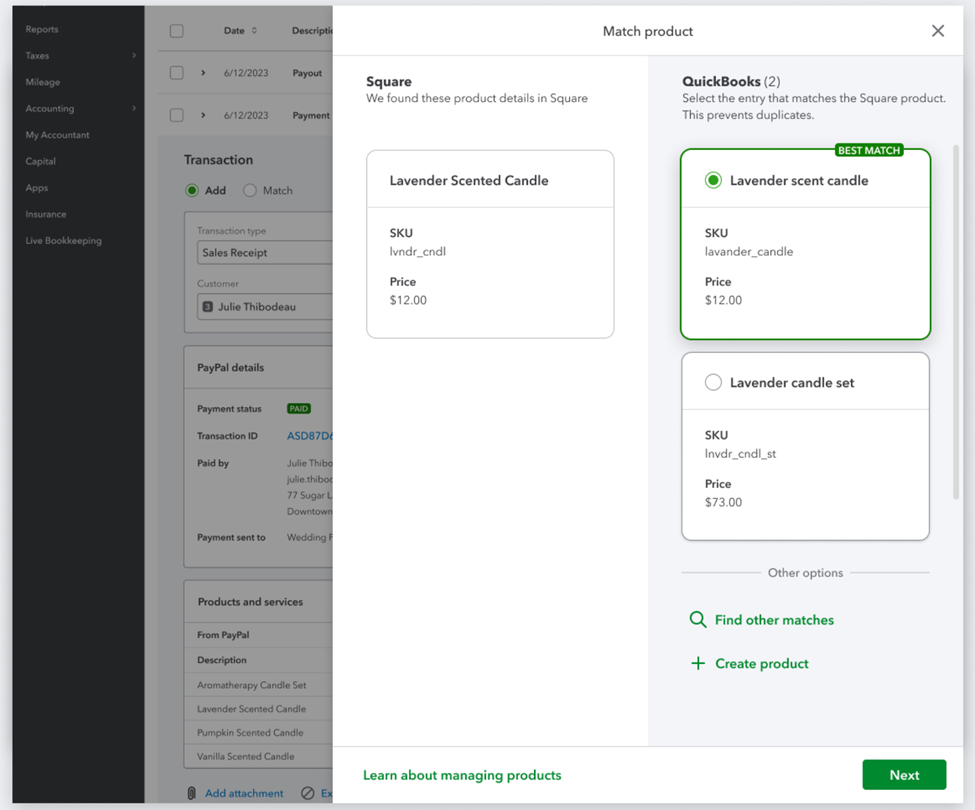This screenshot has height=810, width=975.
Task: Tick the checkbox for the Payout row
Action: (177, 73)
